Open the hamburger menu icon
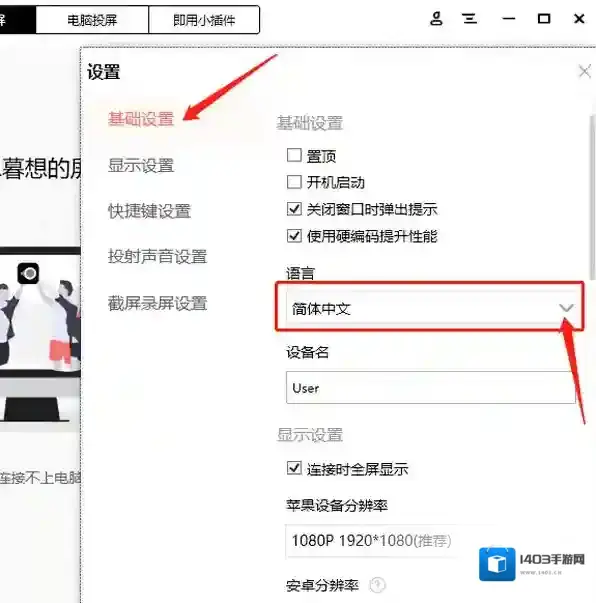The height and width of the screenshot is (603, 596). point(469,18)
